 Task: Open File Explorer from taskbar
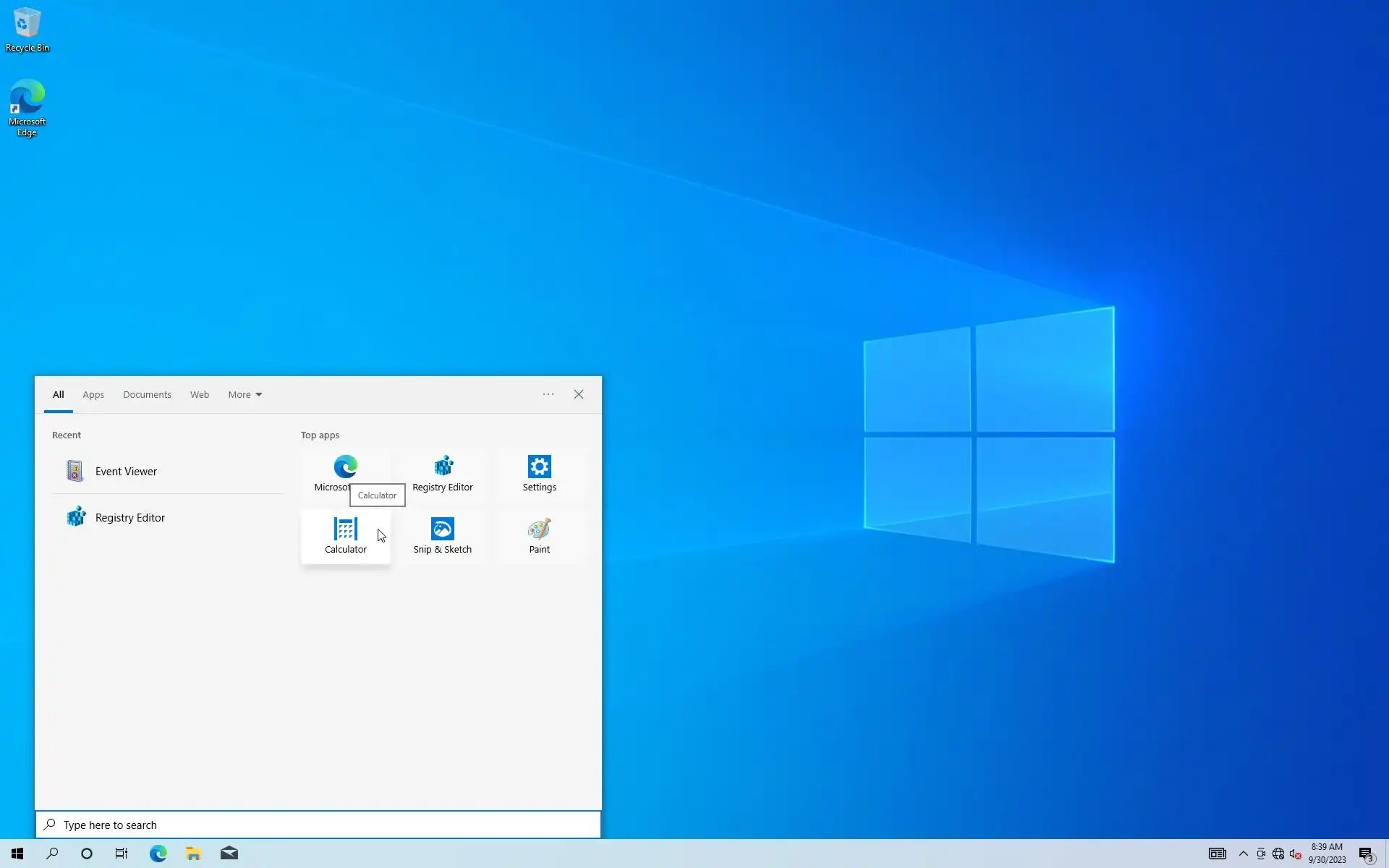[193, 854]
